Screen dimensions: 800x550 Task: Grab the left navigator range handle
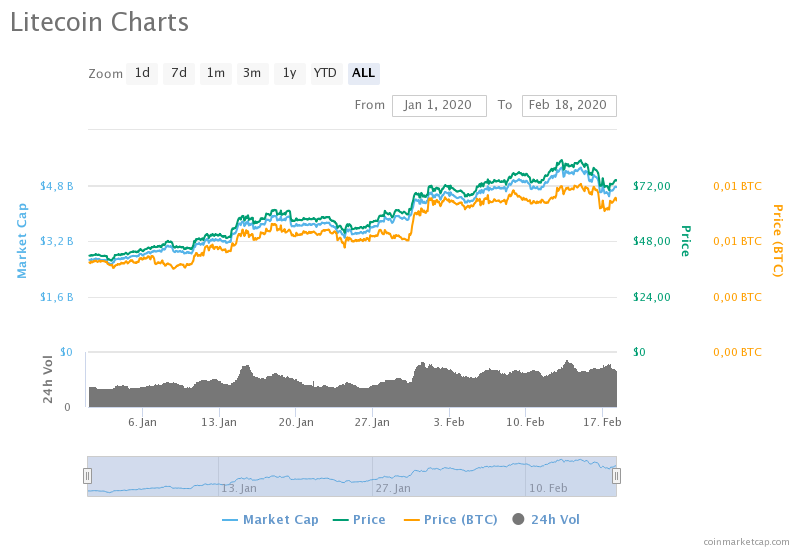87,476
